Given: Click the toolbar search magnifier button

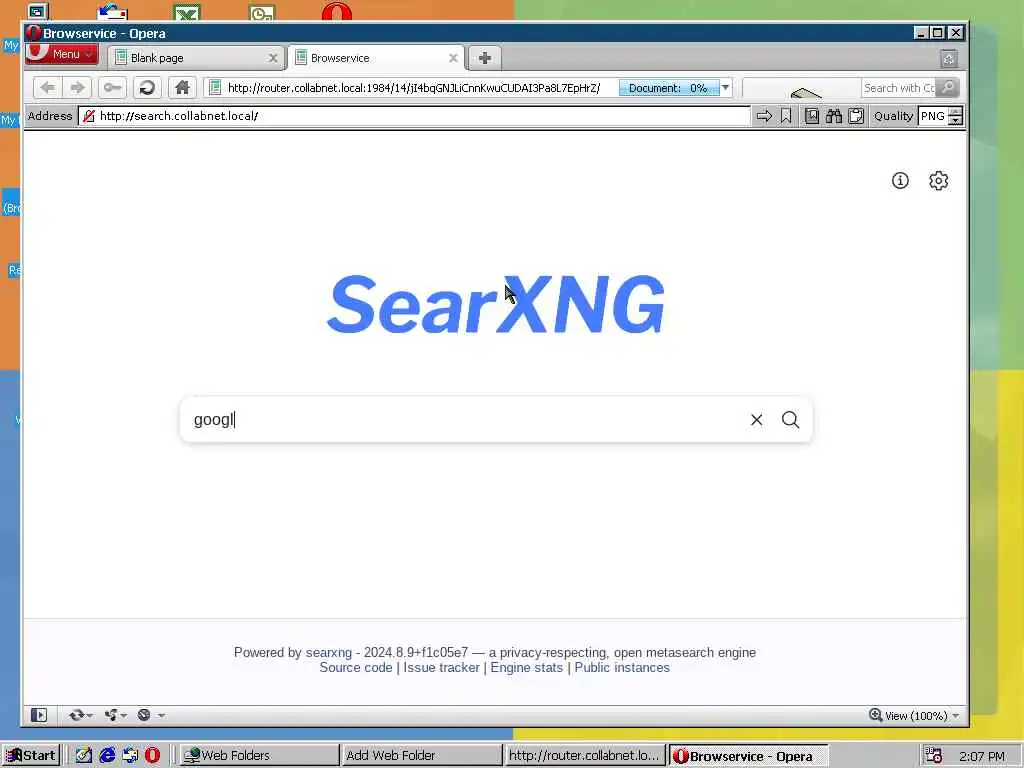Looking at the screenshot, I should tap(948, 88).
